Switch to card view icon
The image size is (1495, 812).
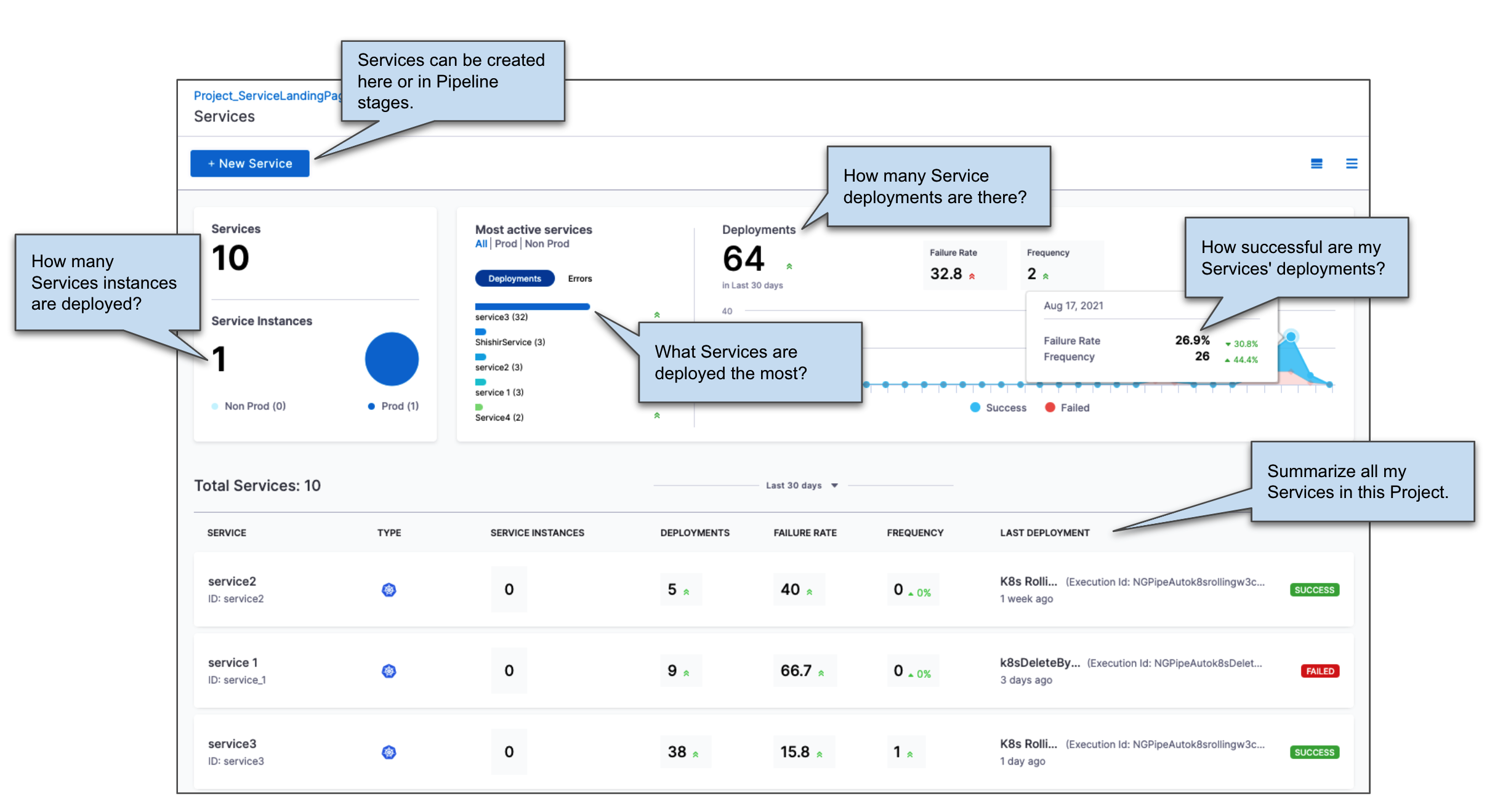pos(1316,164)
